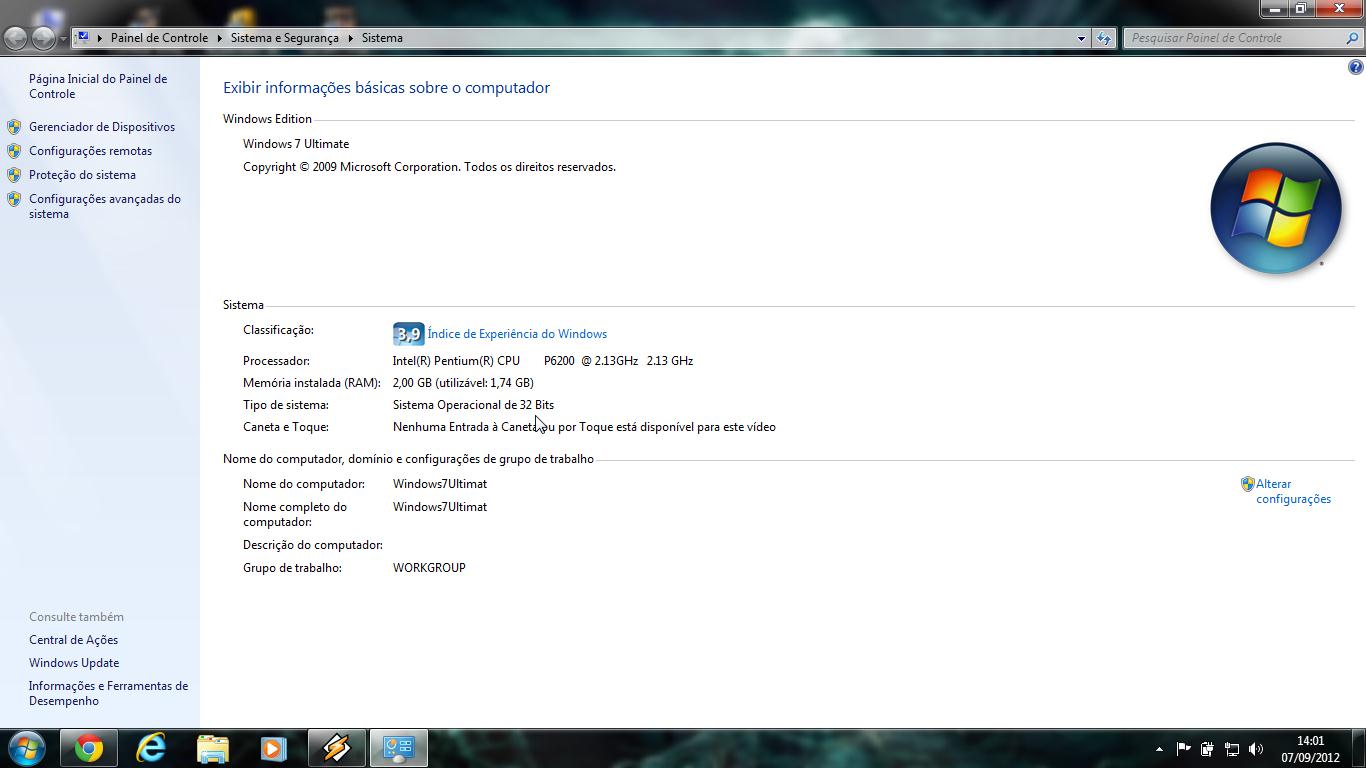Open Windows Explorer folder icon in taskbar
1366x768 pixels.
(x=212, y=748)
